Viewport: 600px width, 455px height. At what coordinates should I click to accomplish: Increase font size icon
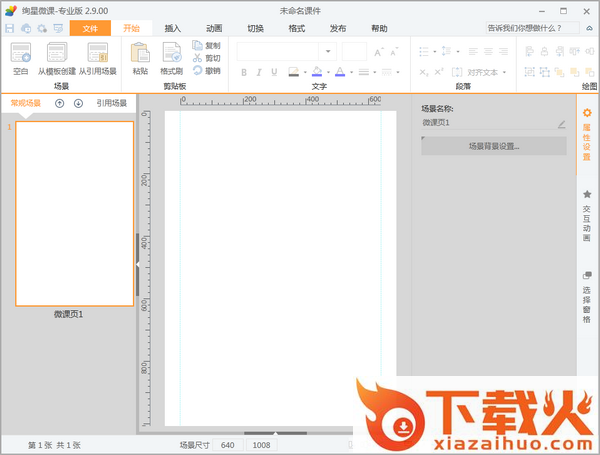click(x=378, y=52)
